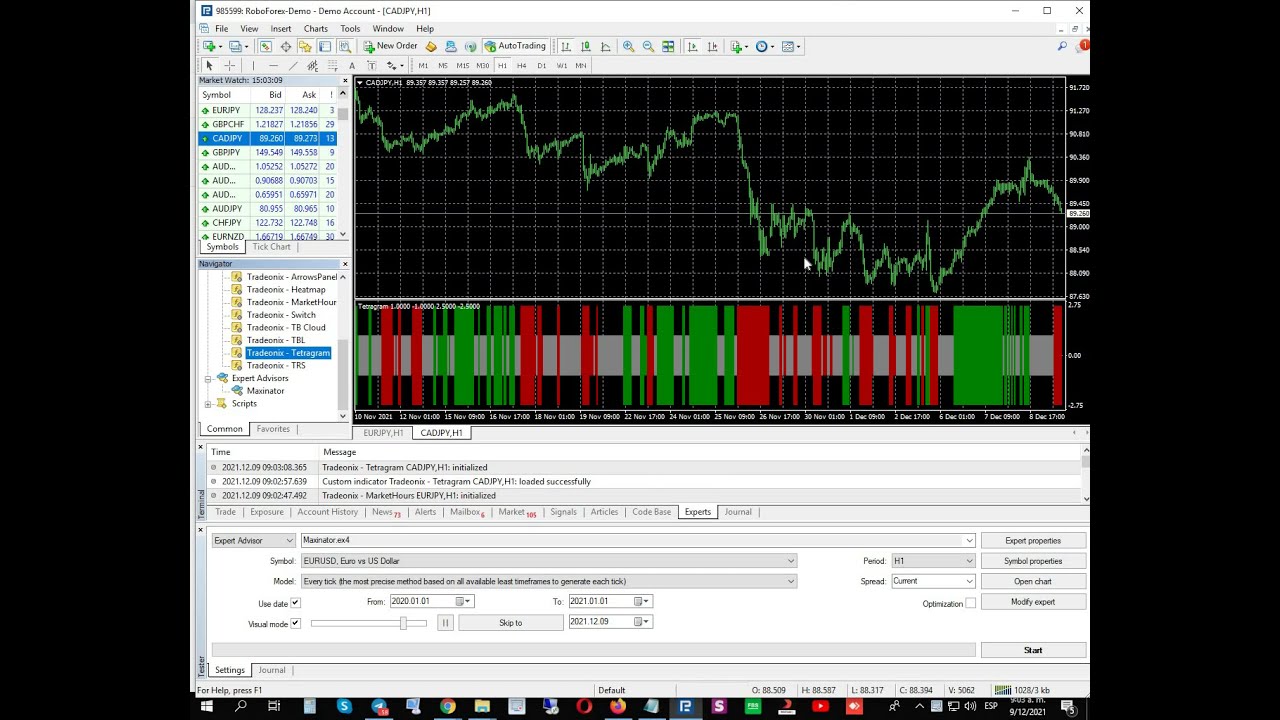Open the Period H1 dropdown
Image resolution: width=1280 pixels, height=720 pixels.
(933, 561)
